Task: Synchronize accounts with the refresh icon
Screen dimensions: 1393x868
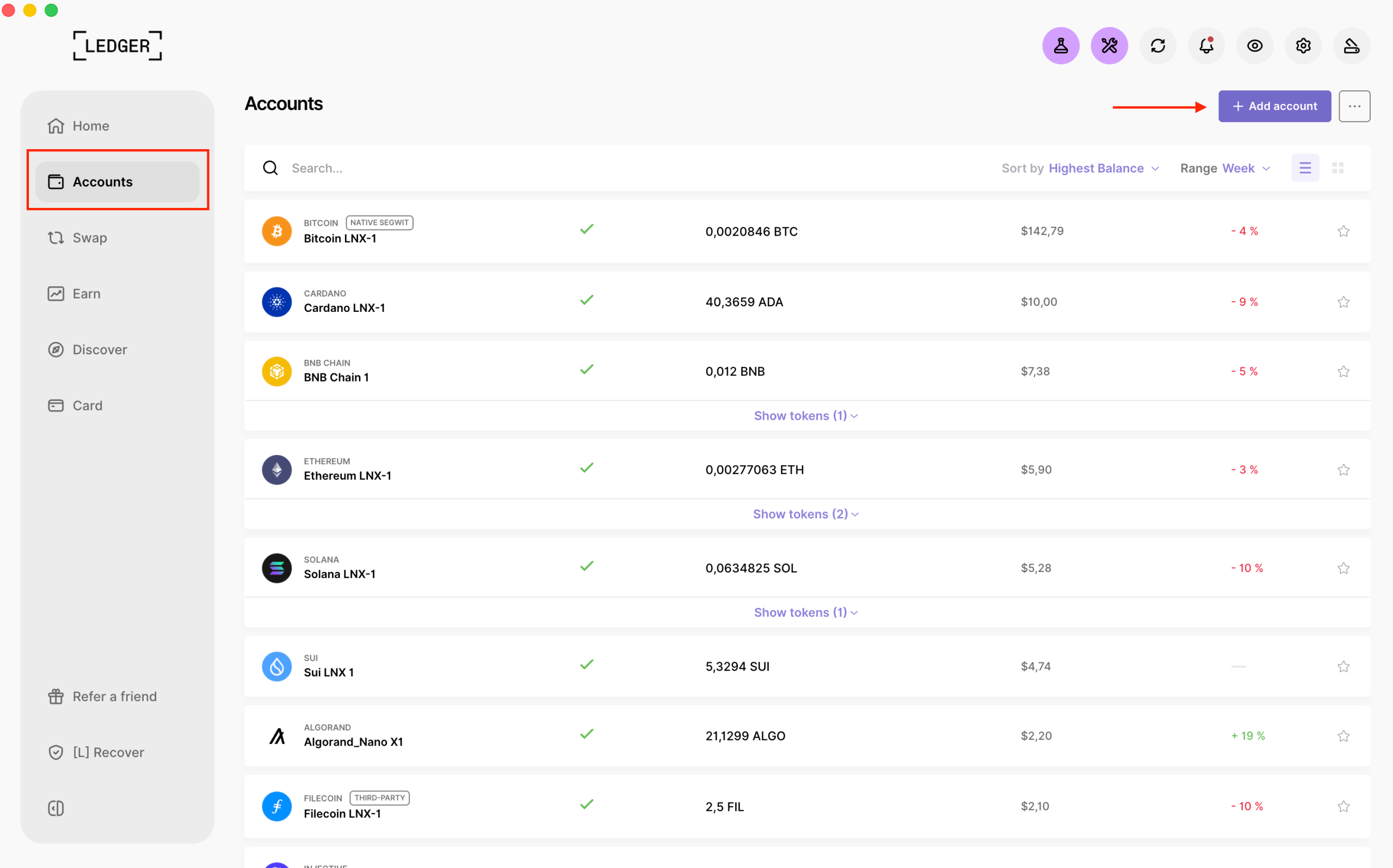Action: point(1158,46)
